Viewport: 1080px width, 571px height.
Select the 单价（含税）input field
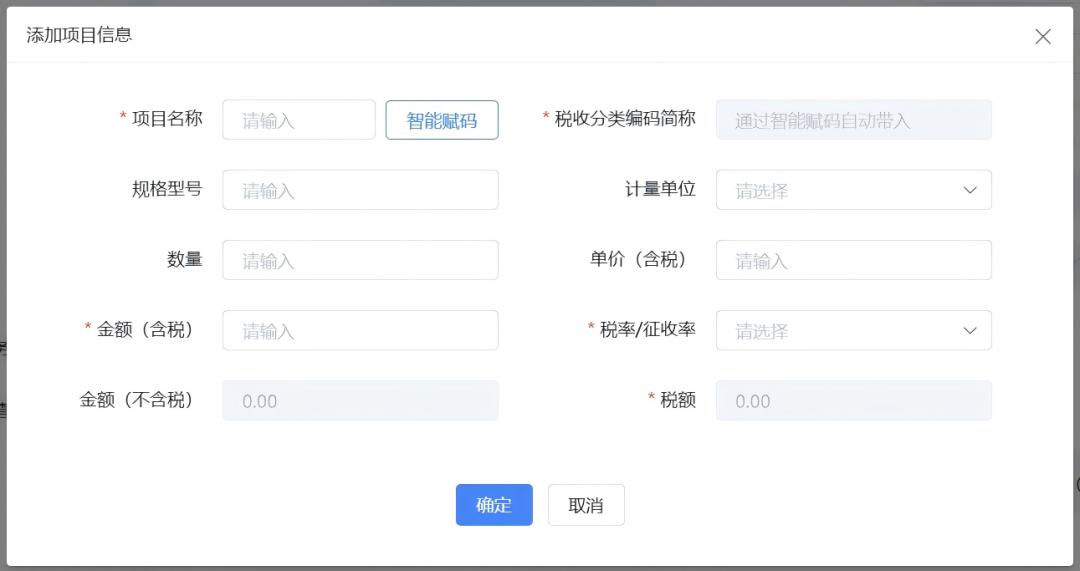coord(853,260)
